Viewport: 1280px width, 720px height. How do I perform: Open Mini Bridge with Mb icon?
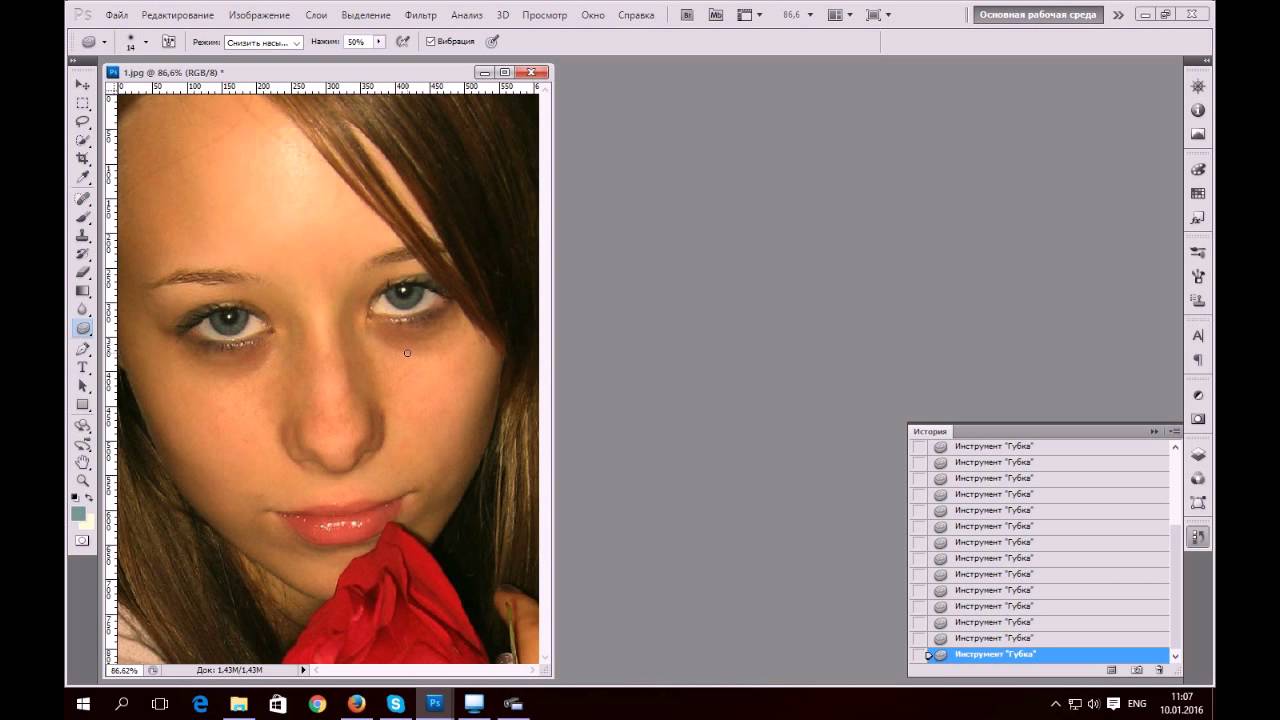point(715,15)
